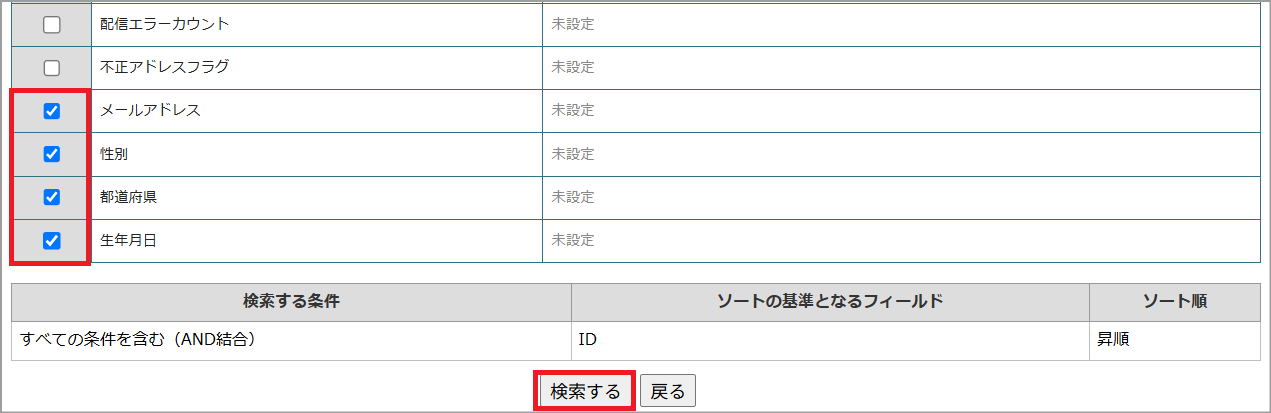Click the 検索する条件 column header
The image size is (1271, 413).
click(291, 302)
